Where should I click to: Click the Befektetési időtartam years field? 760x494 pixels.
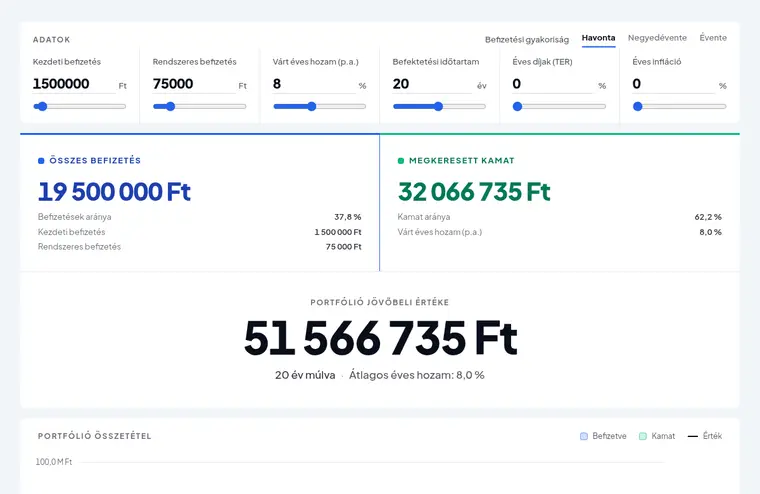coord(434,84)
